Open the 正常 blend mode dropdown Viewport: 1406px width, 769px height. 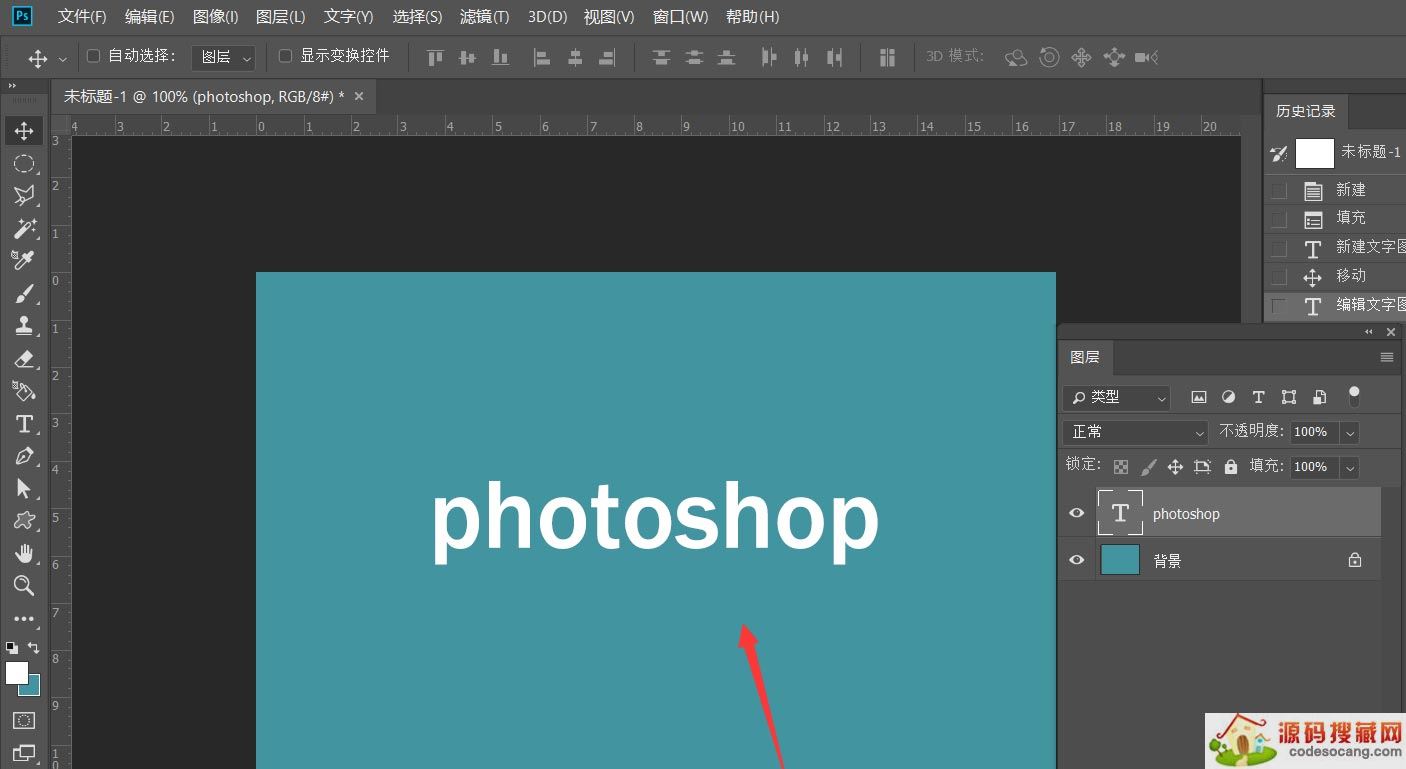coord(1136,432)
